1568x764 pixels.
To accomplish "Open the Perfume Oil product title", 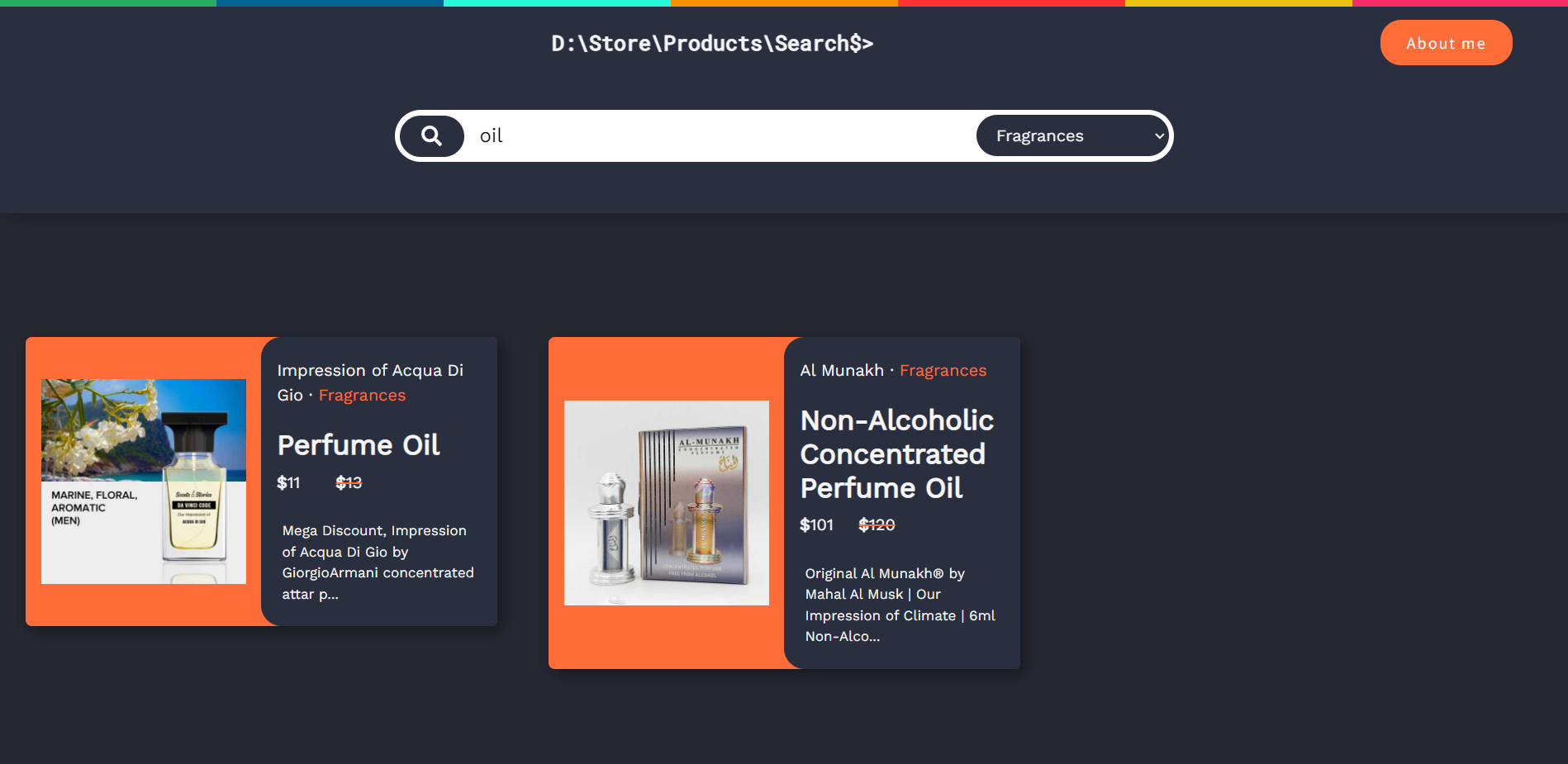I will click(x=358, y=445).
